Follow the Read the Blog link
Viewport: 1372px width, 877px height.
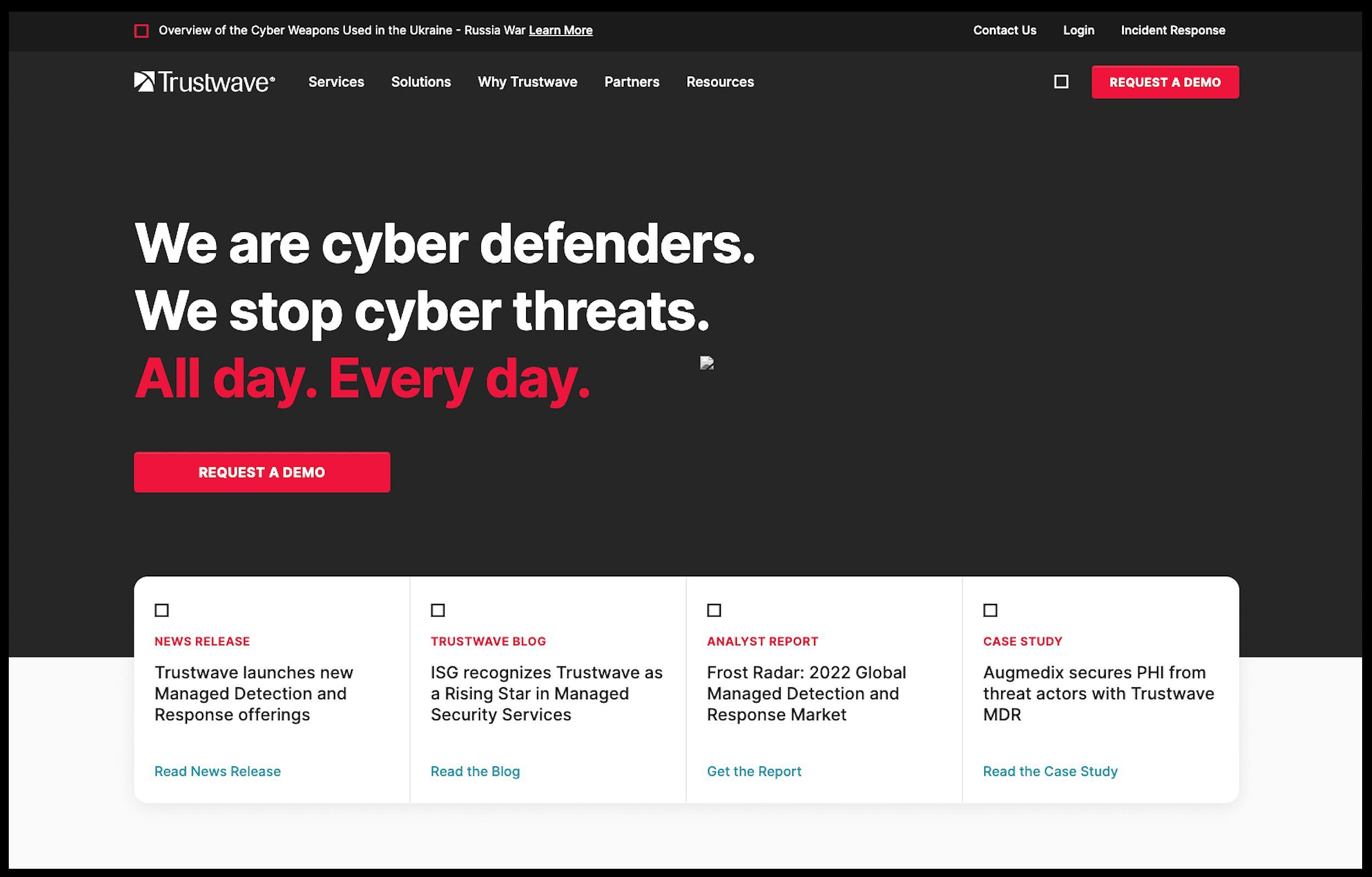475,771
